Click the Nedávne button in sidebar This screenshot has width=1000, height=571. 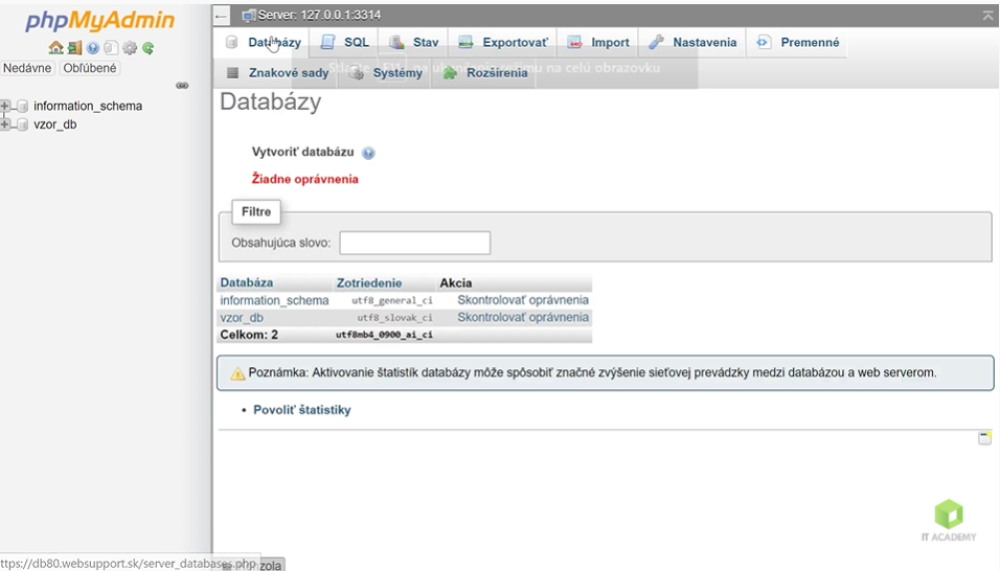point(27,69)
